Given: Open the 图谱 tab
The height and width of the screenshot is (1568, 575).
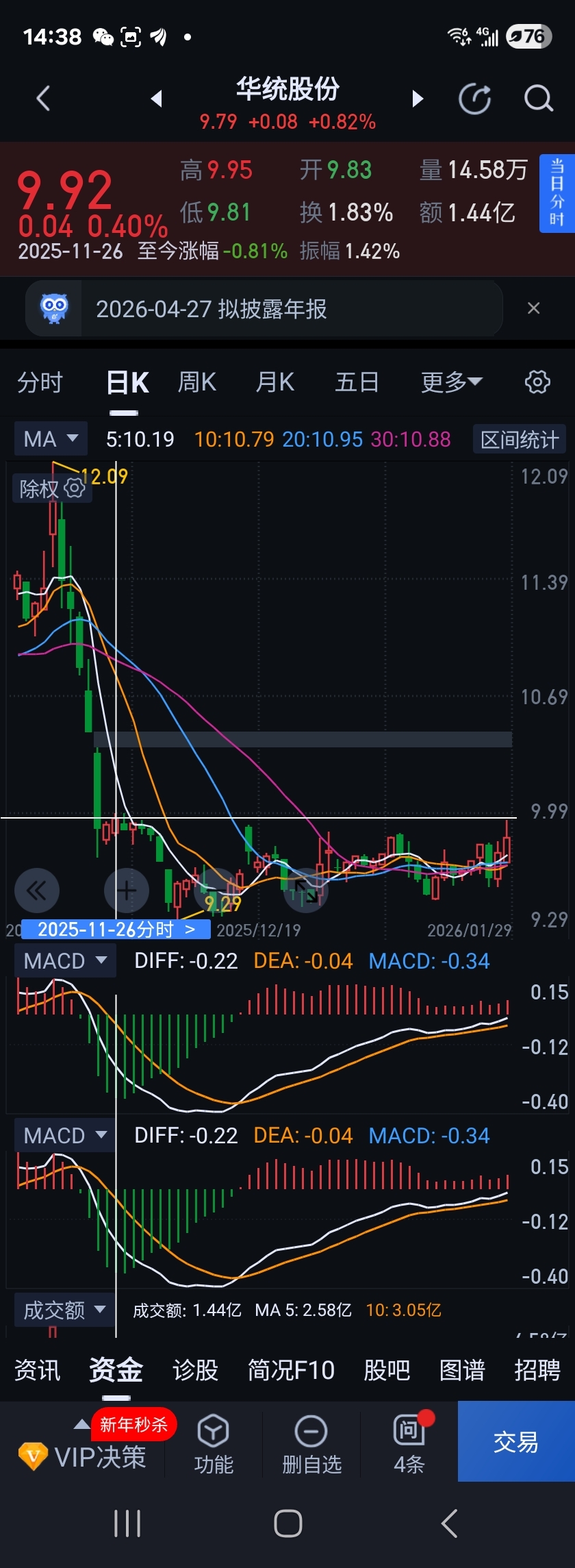Looking at the screenshot, I should pos(462,1369).
